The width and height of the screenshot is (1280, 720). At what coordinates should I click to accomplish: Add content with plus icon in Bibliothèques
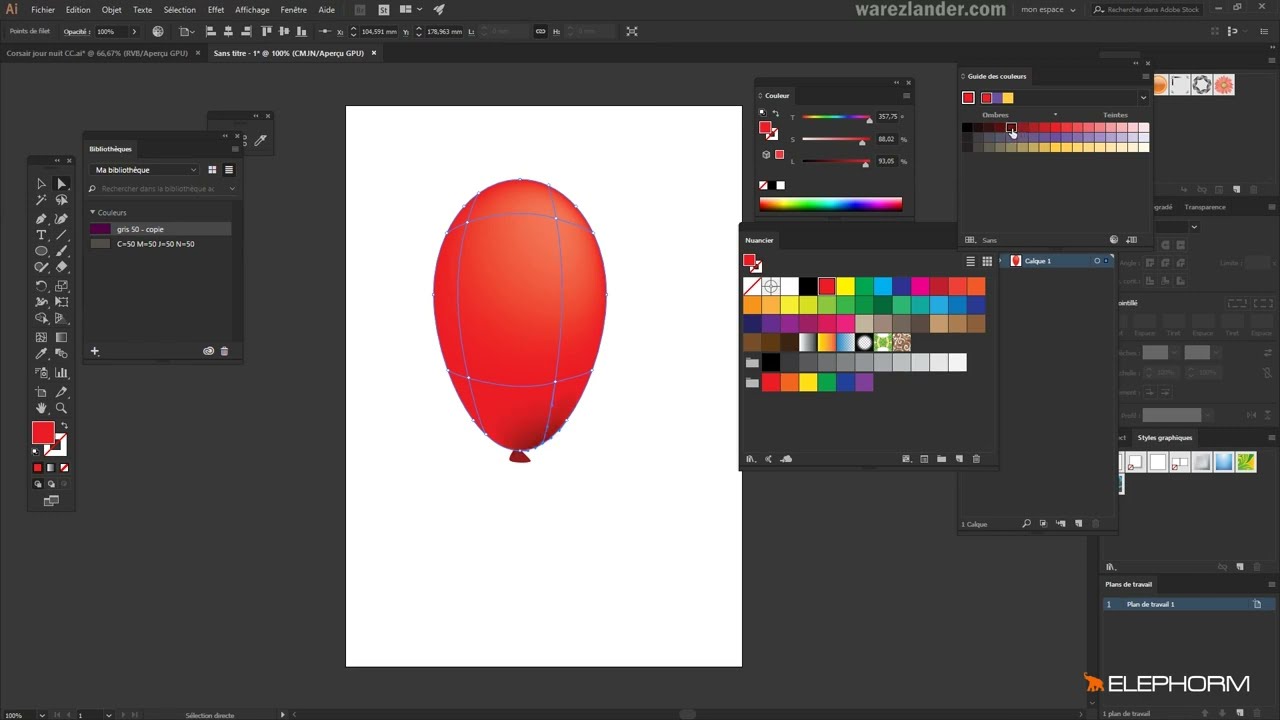point(95,351)
